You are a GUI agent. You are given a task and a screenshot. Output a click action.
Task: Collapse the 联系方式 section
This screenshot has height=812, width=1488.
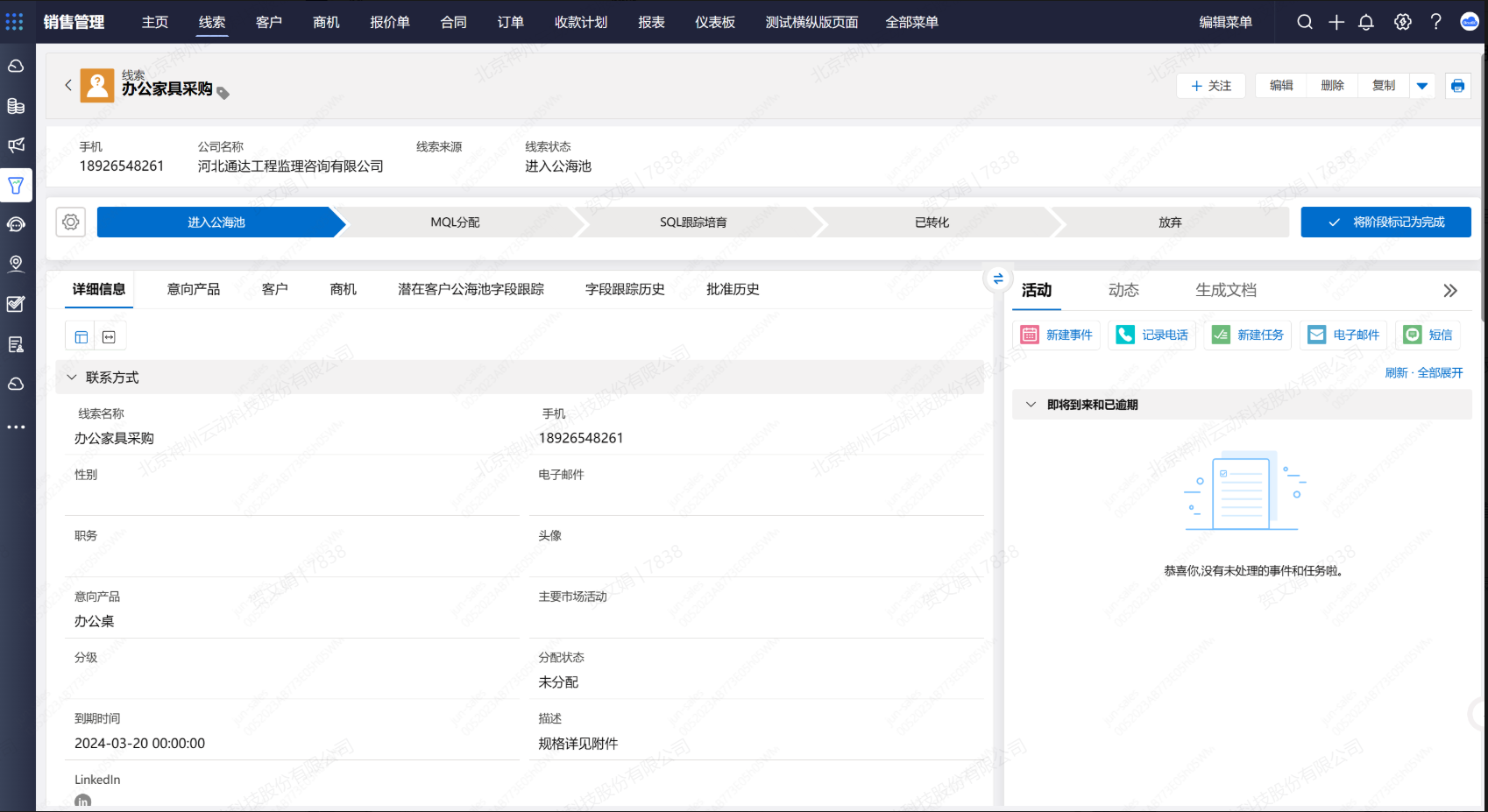pos(72,378)
